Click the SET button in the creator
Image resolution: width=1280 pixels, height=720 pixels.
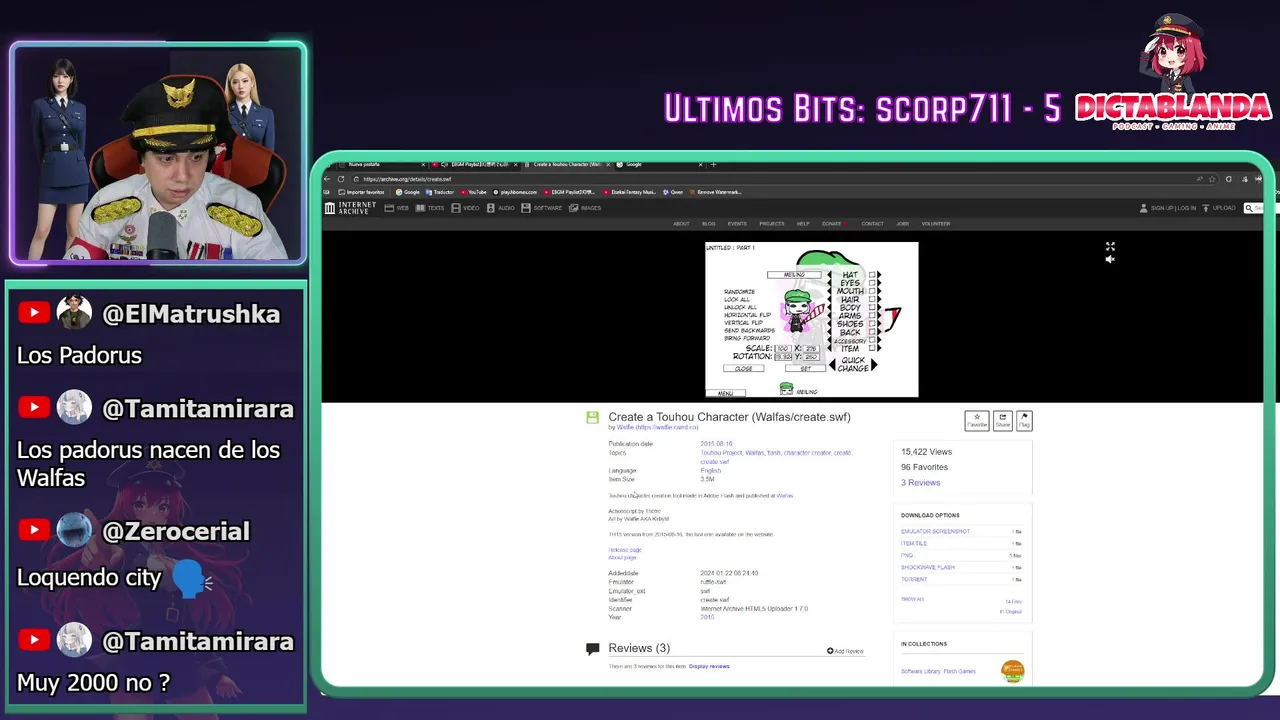[805, 368]
